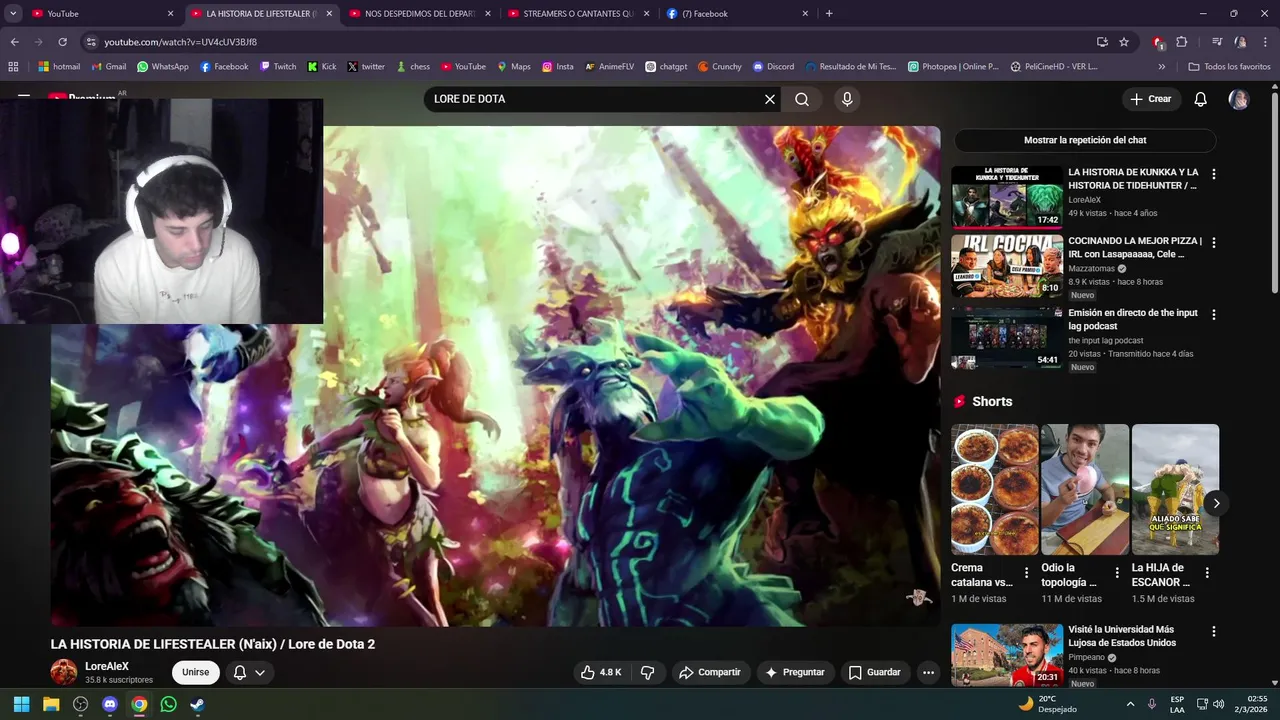Open the KUNKKA Y TIDEHUNTER video thumbnail
The width and height of the screenshot is (1280, 720).
point(1007,197)
